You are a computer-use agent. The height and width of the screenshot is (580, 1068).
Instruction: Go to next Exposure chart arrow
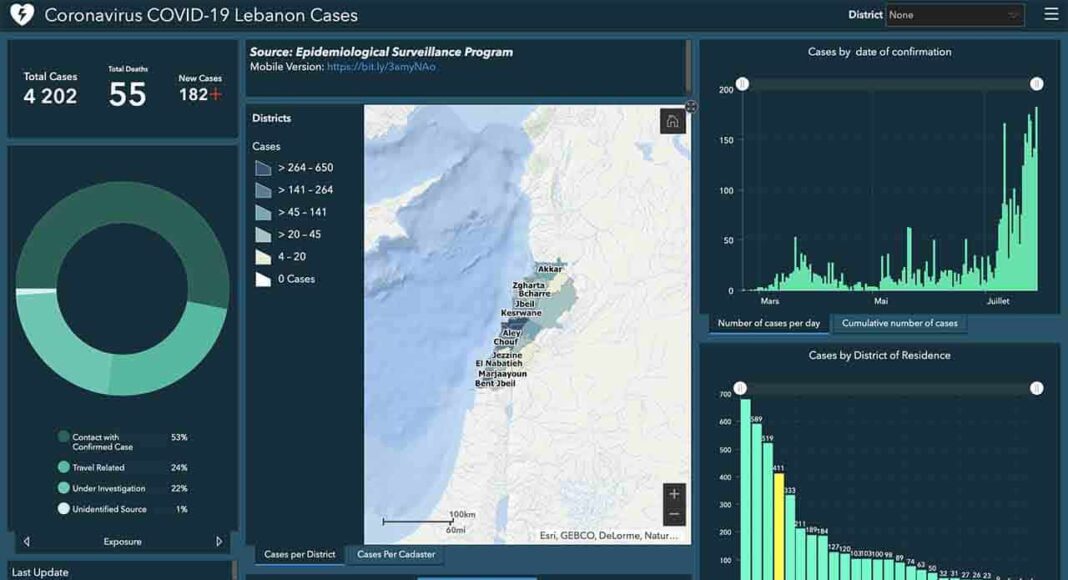click(x=219, y=541)
